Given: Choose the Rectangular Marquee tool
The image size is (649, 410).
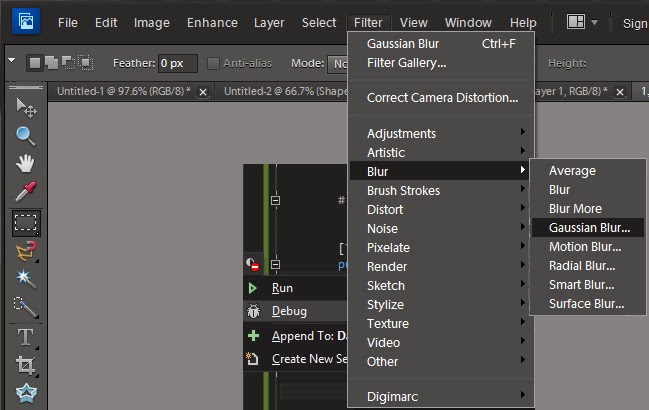Looking at the screenshot, I should [26, 222].
